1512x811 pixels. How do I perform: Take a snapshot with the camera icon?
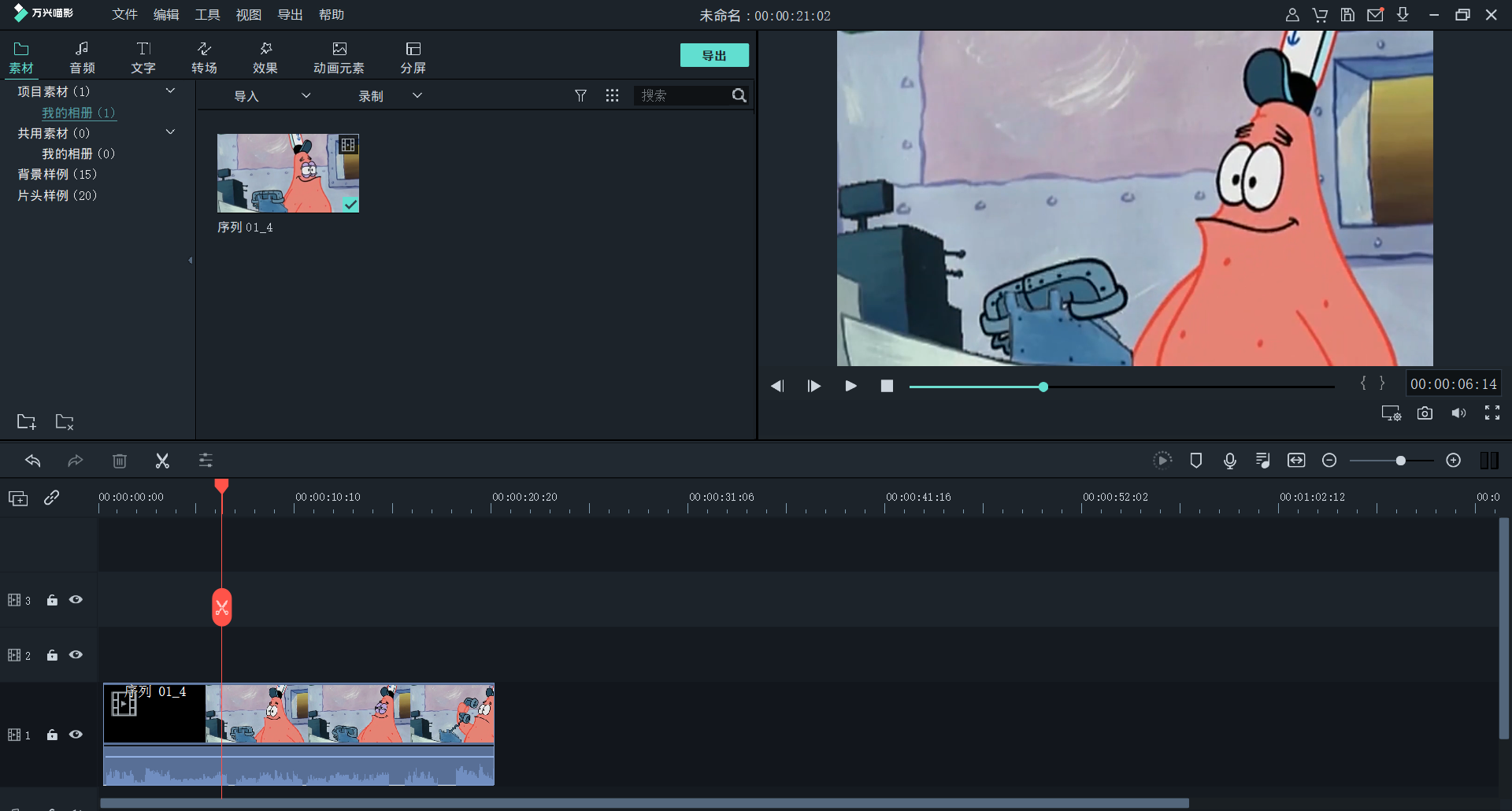pyautogui.click(x=1425, y=413)
